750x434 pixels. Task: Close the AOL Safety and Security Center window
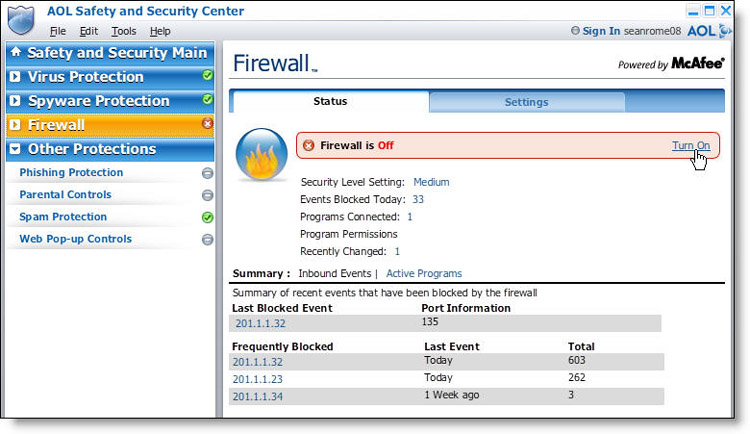click(x=726, y=11)
